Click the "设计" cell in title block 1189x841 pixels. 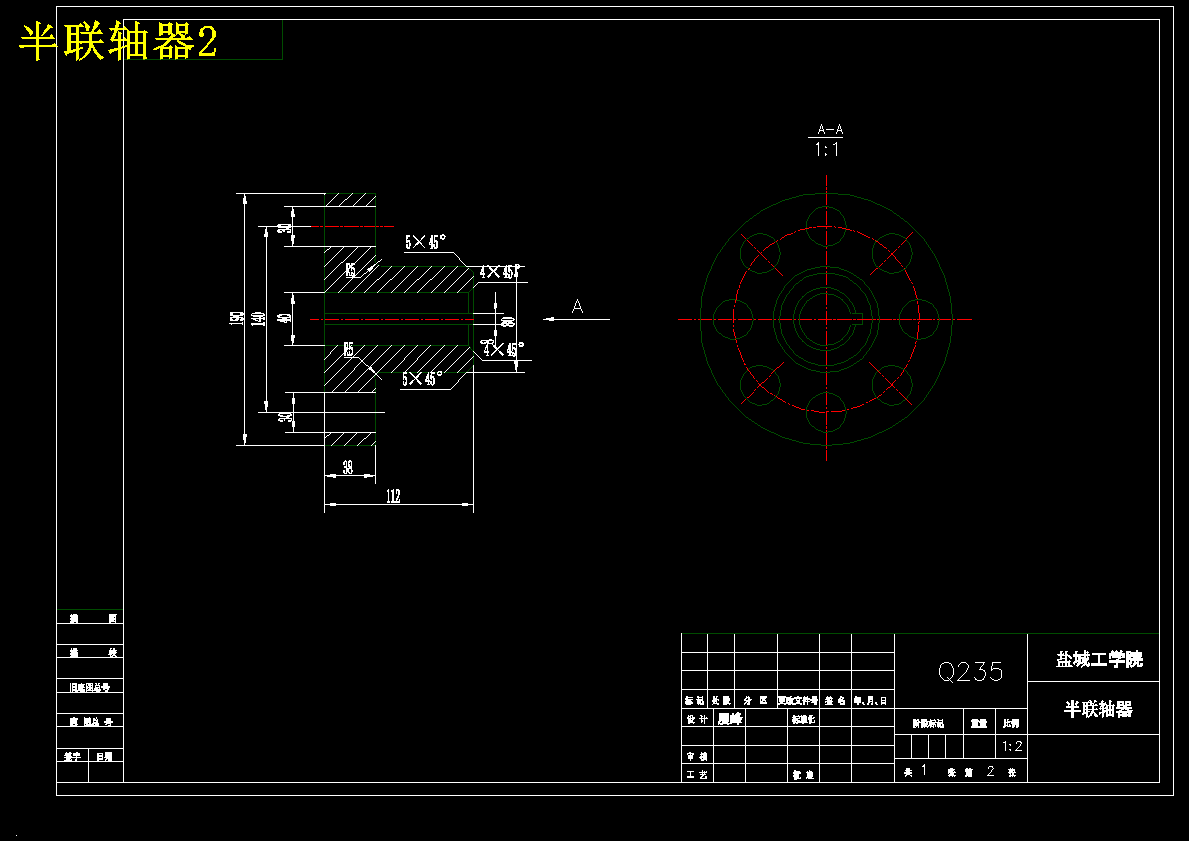(x=696, y=719)
